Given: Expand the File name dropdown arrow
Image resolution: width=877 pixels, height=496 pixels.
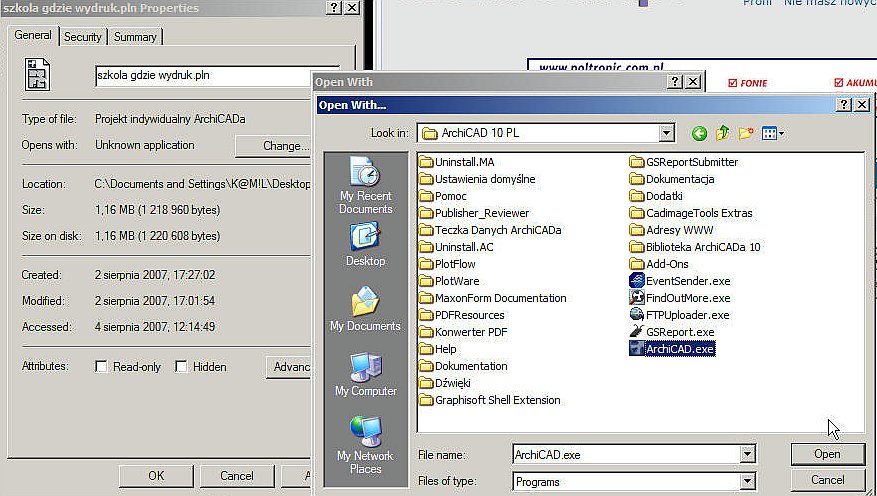Looking at the screenshot, I should (747, 455).
